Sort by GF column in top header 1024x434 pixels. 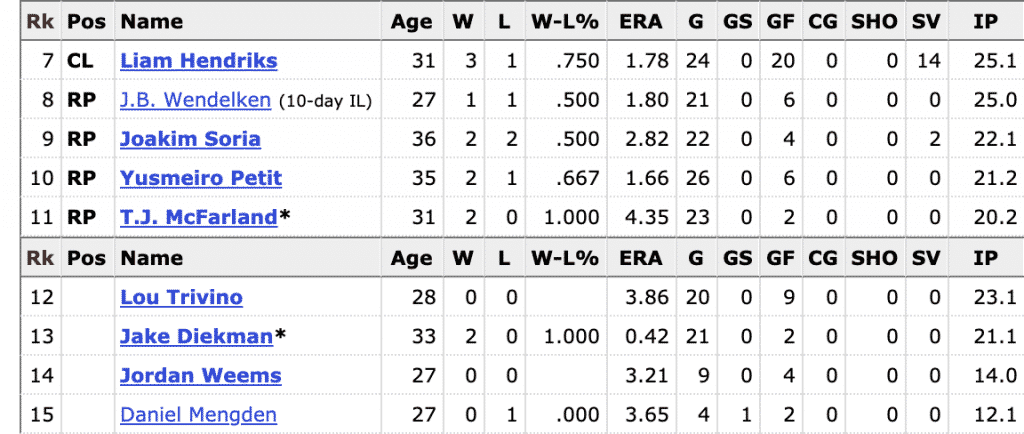[781, 21]
